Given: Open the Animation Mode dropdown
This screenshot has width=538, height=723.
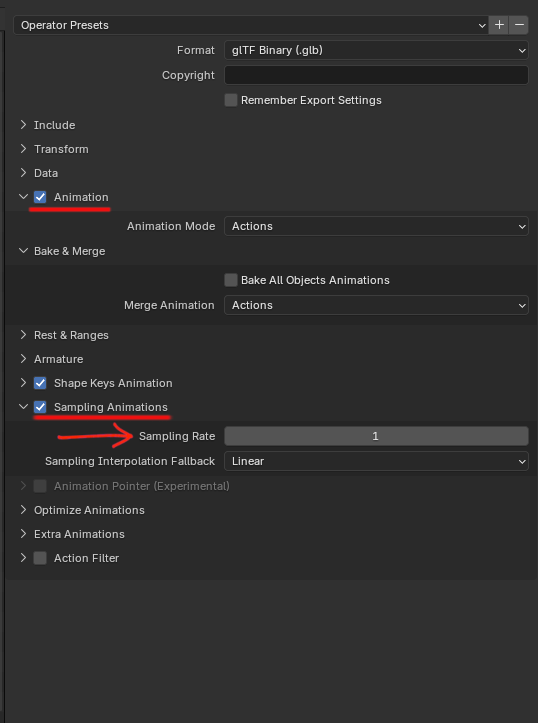Looking at the screenshot, I should (x=376, y=226).
